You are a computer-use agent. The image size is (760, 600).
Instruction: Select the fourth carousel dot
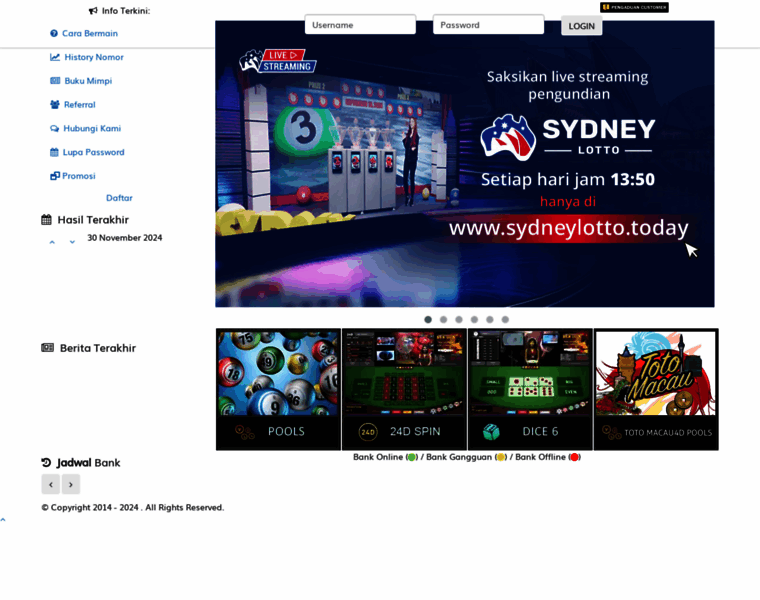click(475, 319)
